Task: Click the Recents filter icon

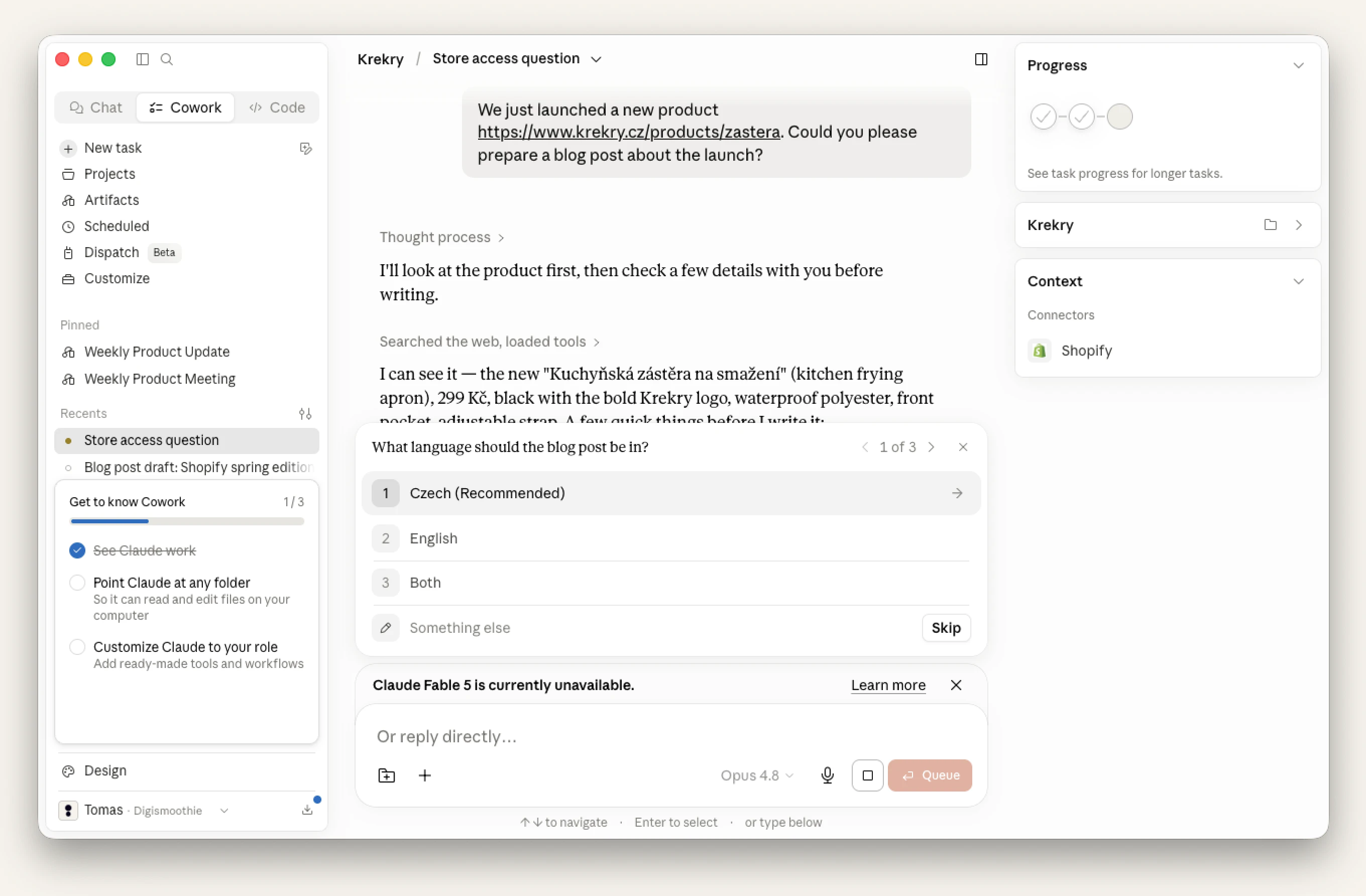Action: 305,413
